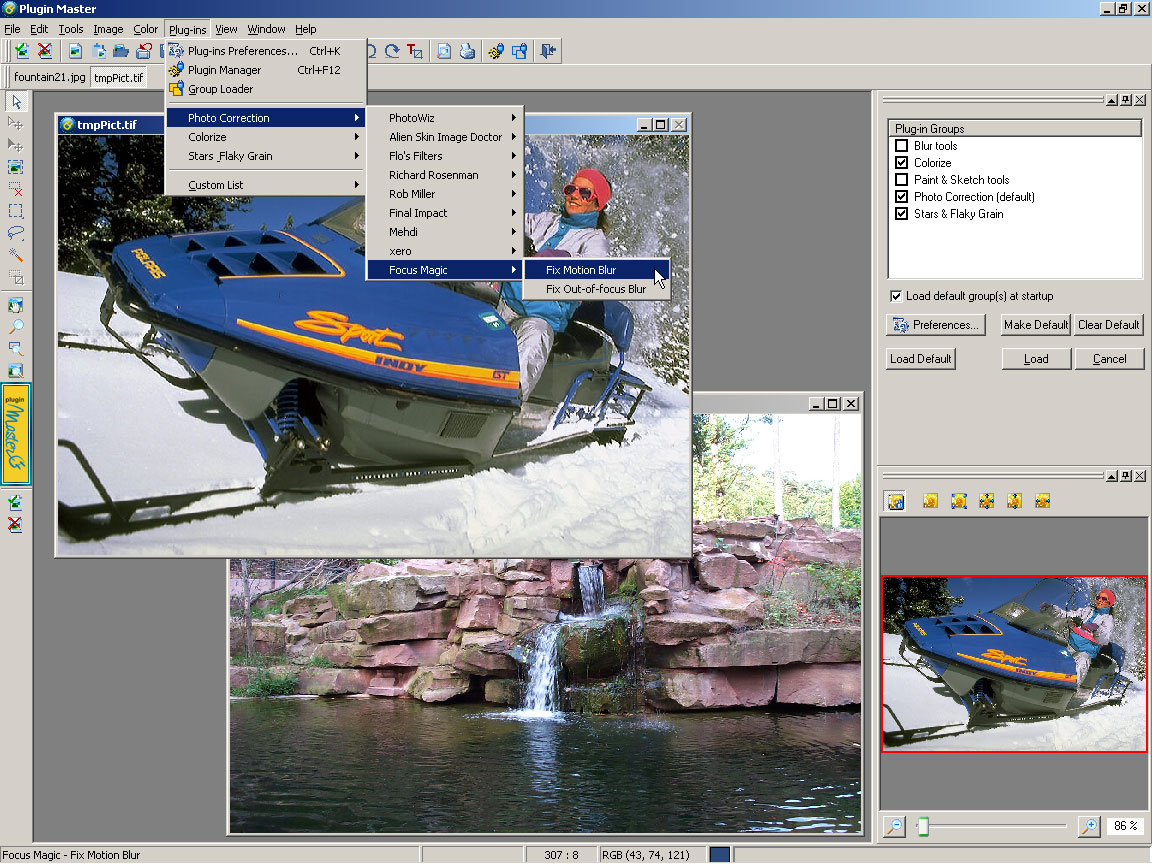Click the zoom in magnifier in preview panel
This screenshot has width=1152, height=864.
pos(1089,826)
